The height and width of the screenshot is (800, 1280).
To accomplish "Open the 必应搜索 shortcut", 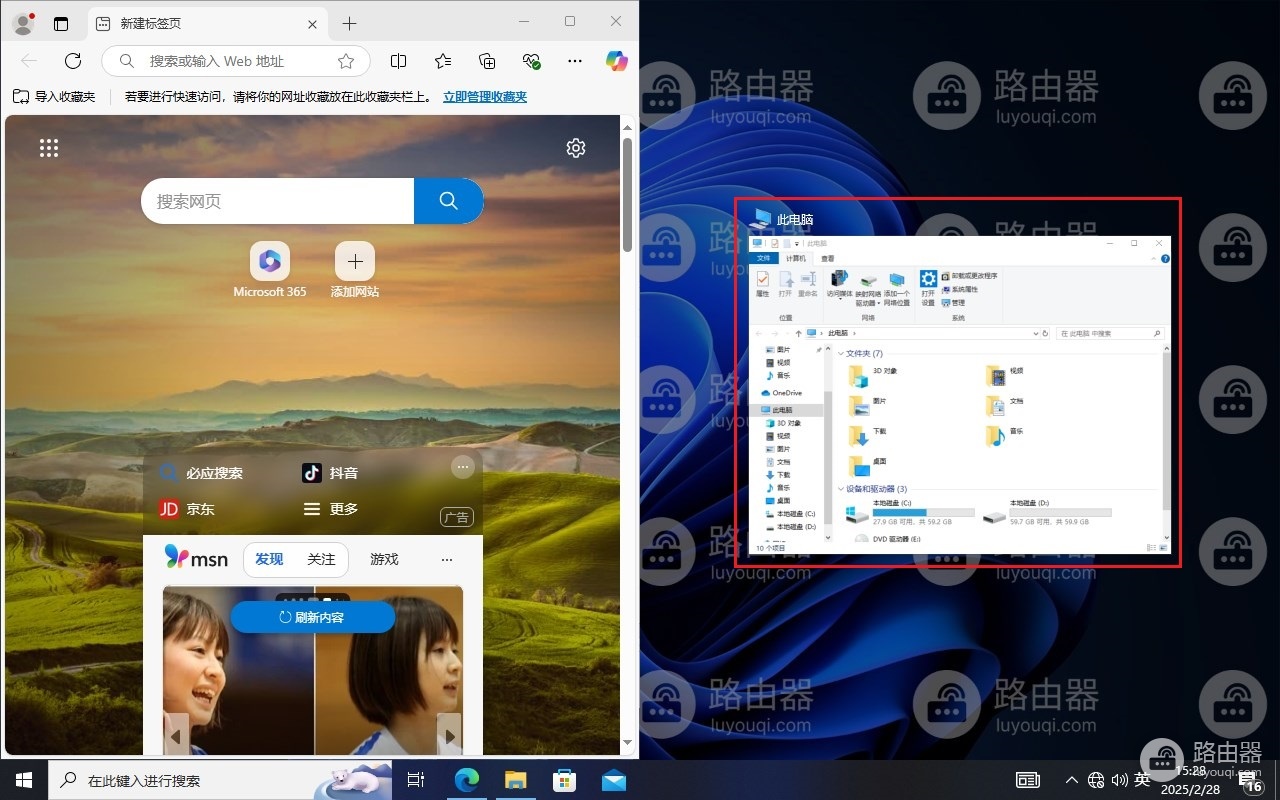I will click(202, 473).
